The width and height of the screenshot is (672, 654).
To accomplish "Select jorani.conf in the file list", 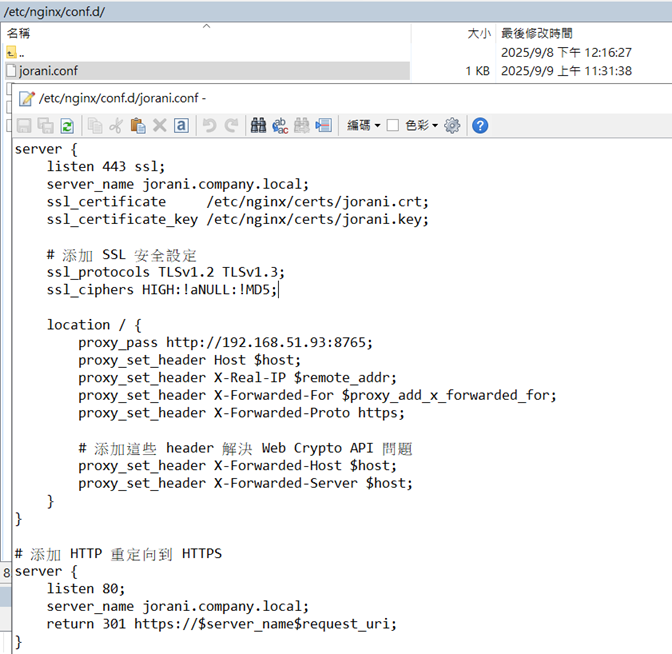I will [x=48, y=71].
